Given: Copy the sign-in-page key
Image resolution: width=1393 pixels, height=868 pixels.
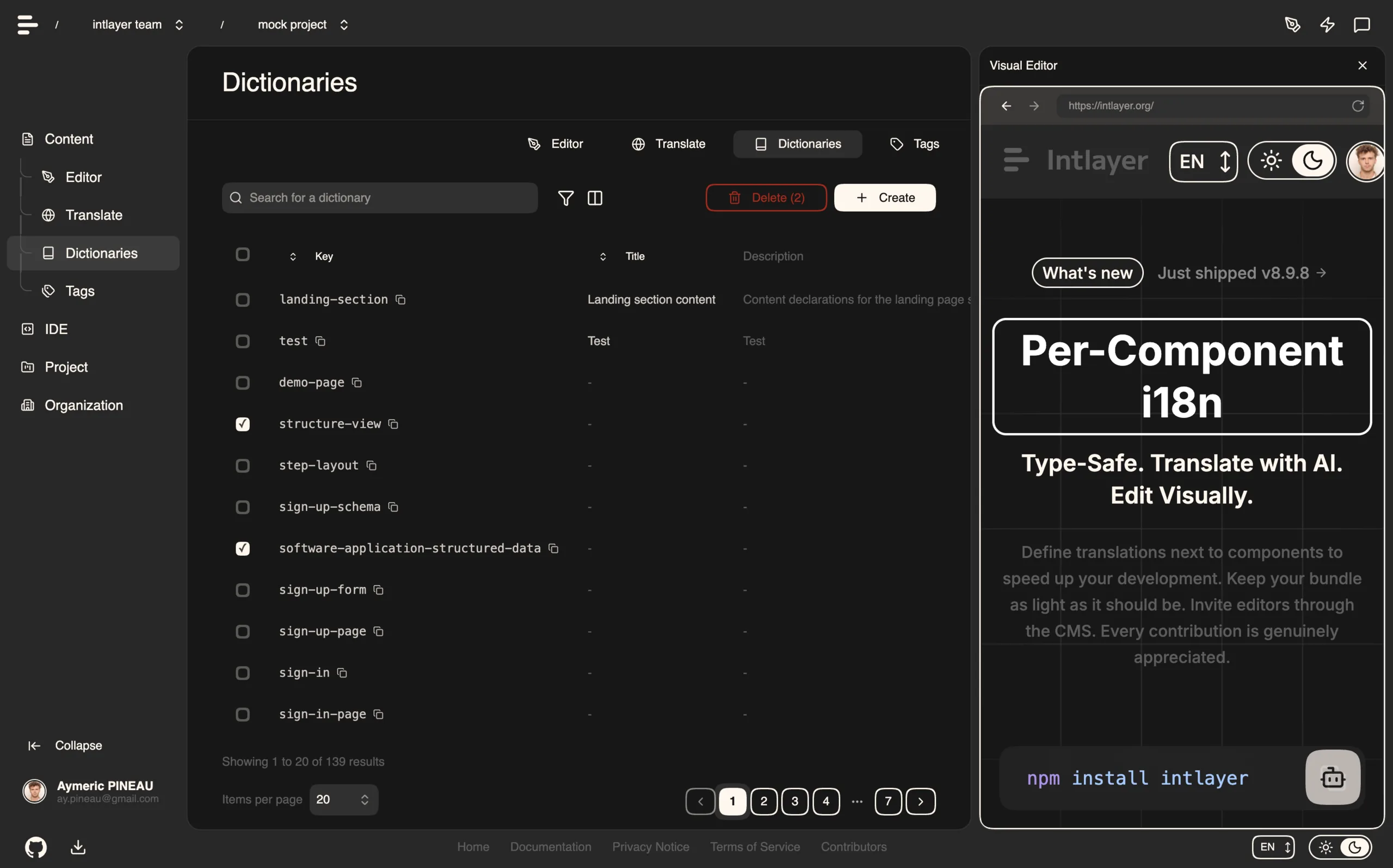Looking at the screenshot, I should coord(378,714).
